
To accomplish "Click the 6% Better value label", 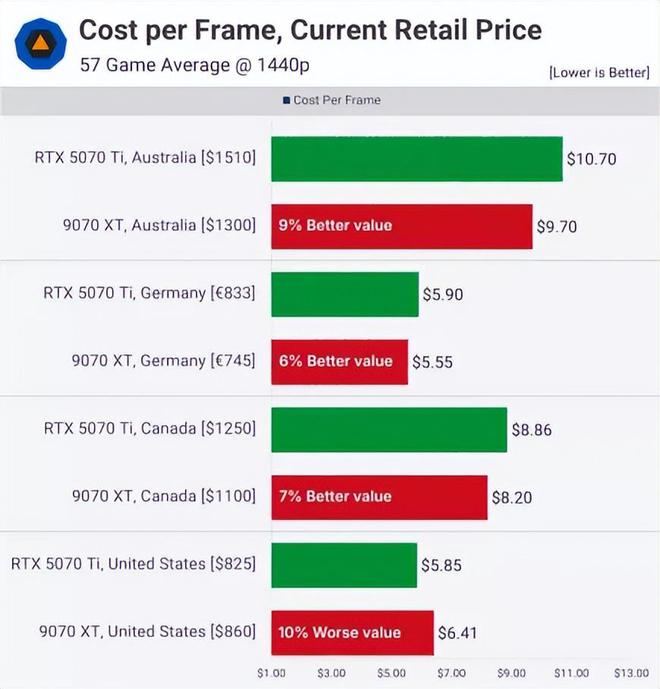I will click(335, 361).
